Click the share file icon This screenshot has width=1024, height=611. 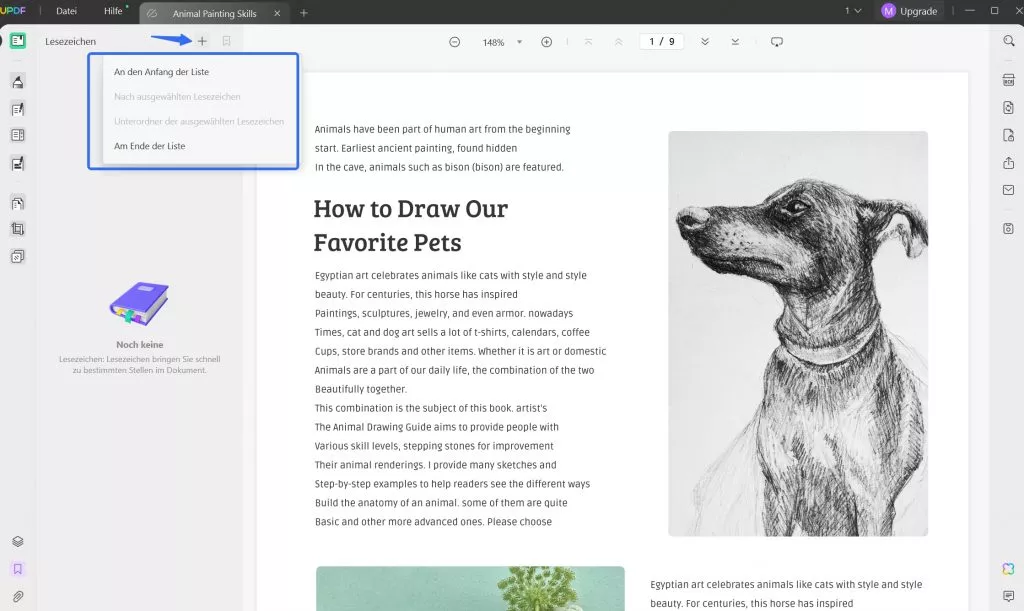(x=1008, y=163)
